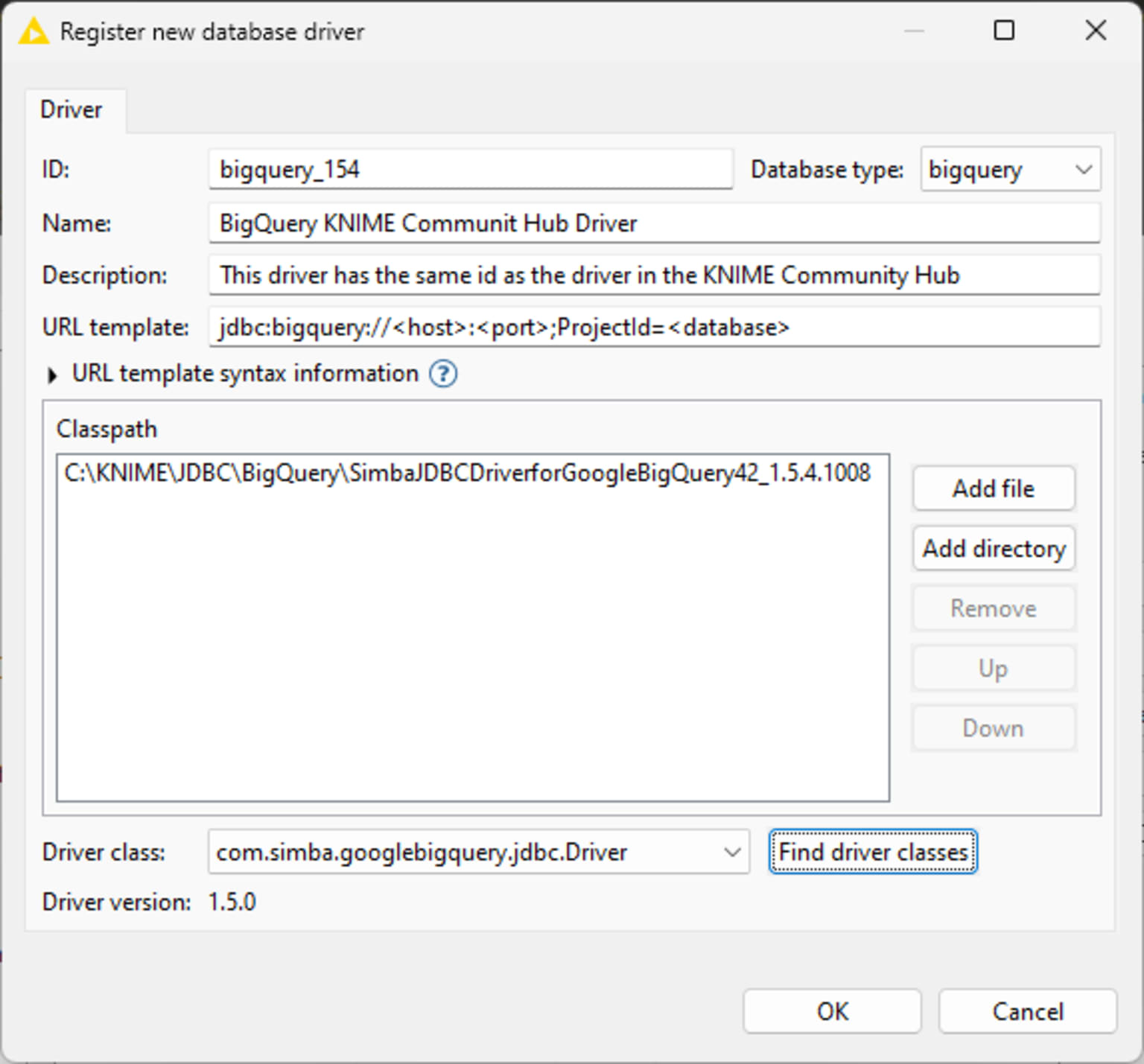This screenshot has height=1064, width=1144.
Task: Click Add directory button
Action: pos(994,549)
